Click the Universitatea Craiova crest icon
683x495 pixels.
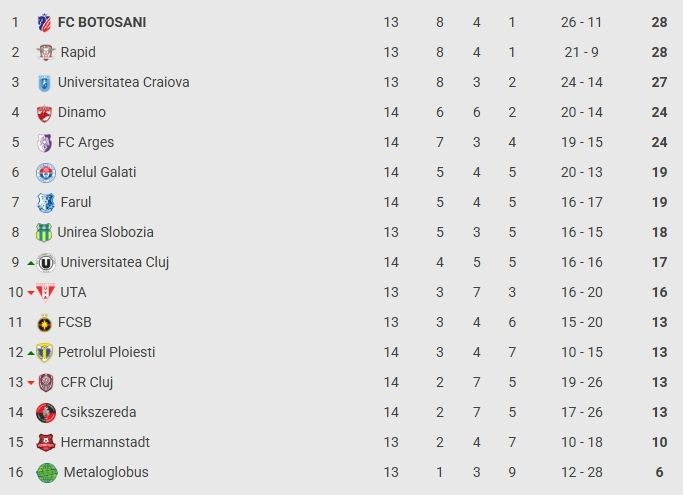(44, 82)
